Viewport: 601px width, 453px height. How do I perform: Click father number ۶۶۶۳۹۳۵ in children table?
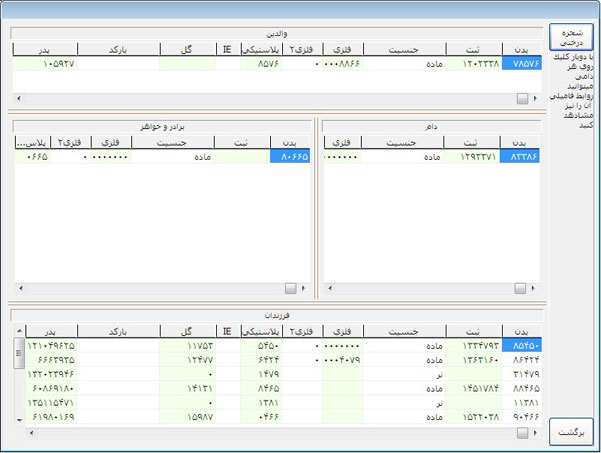point(51,360)
